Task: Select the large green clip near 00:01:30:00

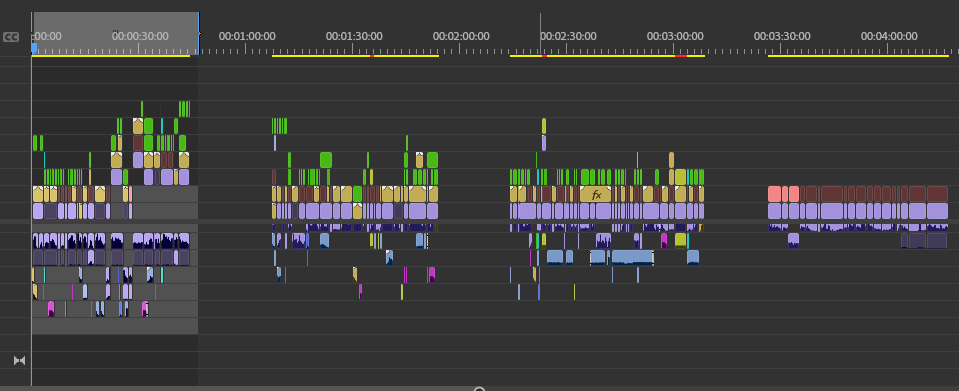Action: click(326, 160)
